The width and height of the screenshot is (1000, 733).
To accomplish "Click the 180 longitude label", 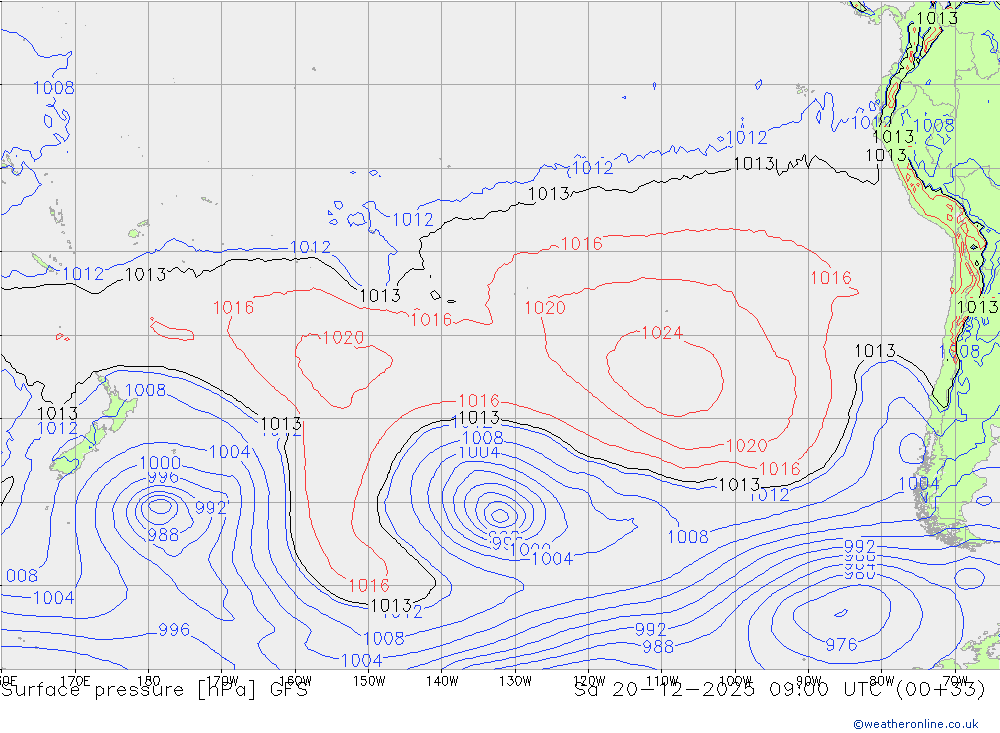I will [x=149, y=681].
